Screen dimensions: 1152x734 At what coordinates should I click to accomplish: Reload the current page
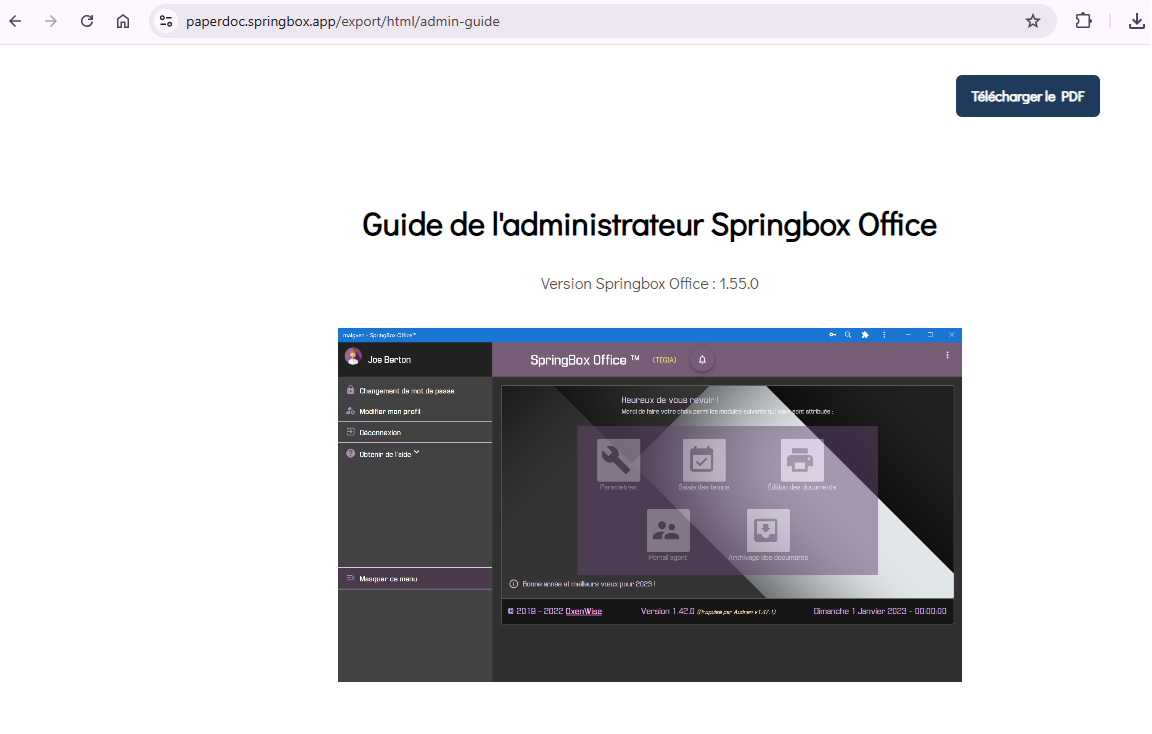pos(87,21)
